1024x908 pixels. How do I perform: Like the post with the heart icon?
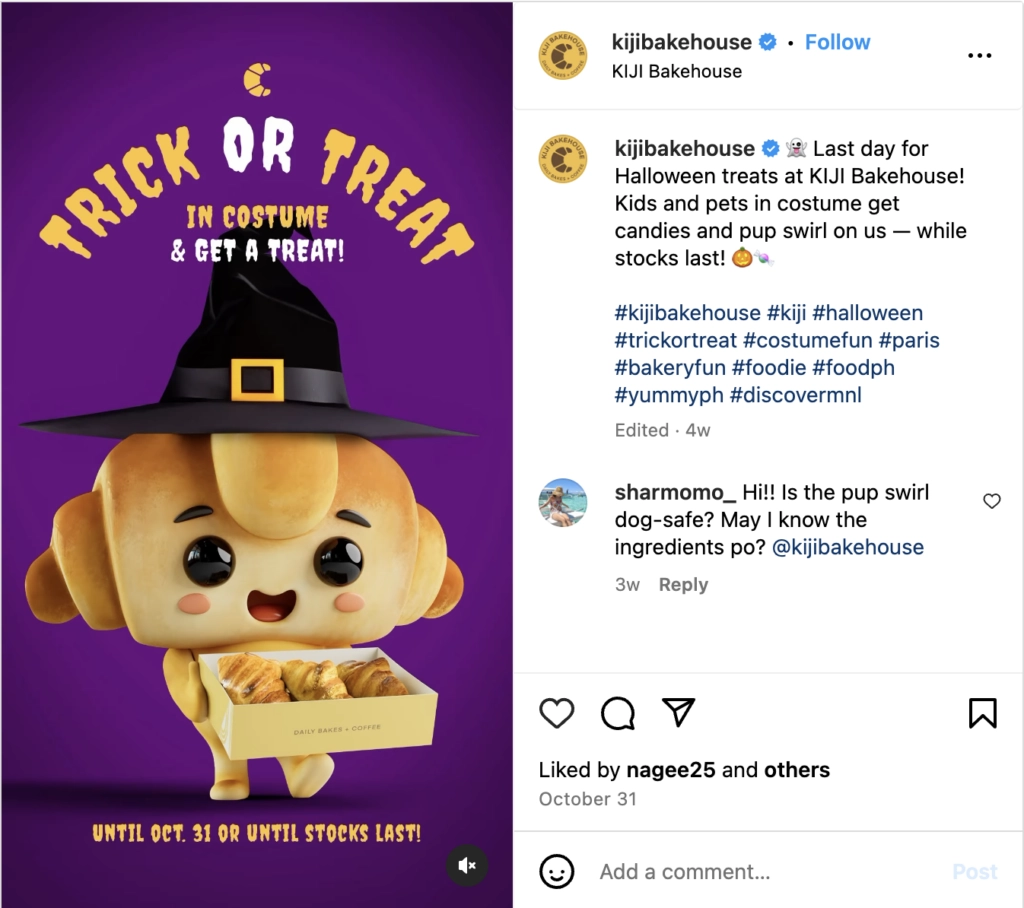(557, 713)
